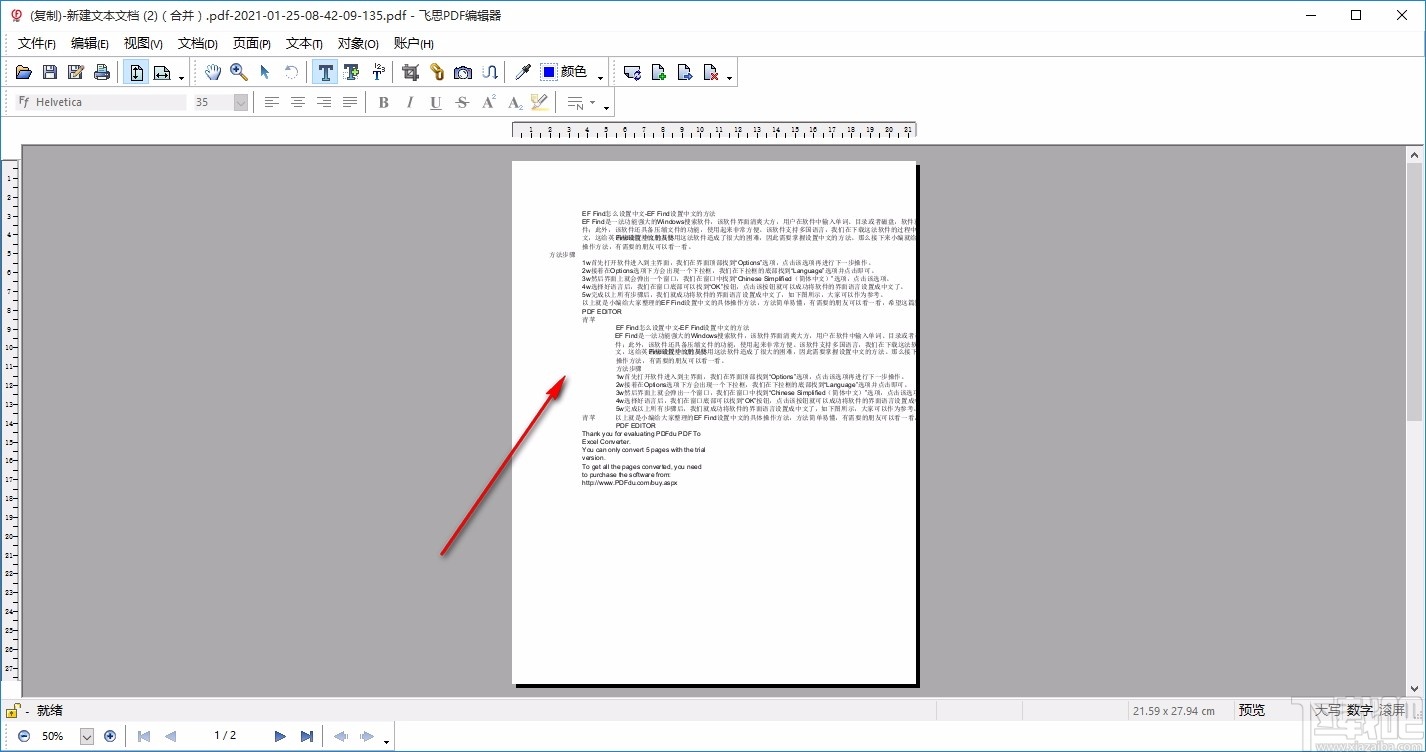Image resolution: width=1426 pixels, height=752 pixels.
Task: Save the document via the floppy icon
Action: [50, 72]
